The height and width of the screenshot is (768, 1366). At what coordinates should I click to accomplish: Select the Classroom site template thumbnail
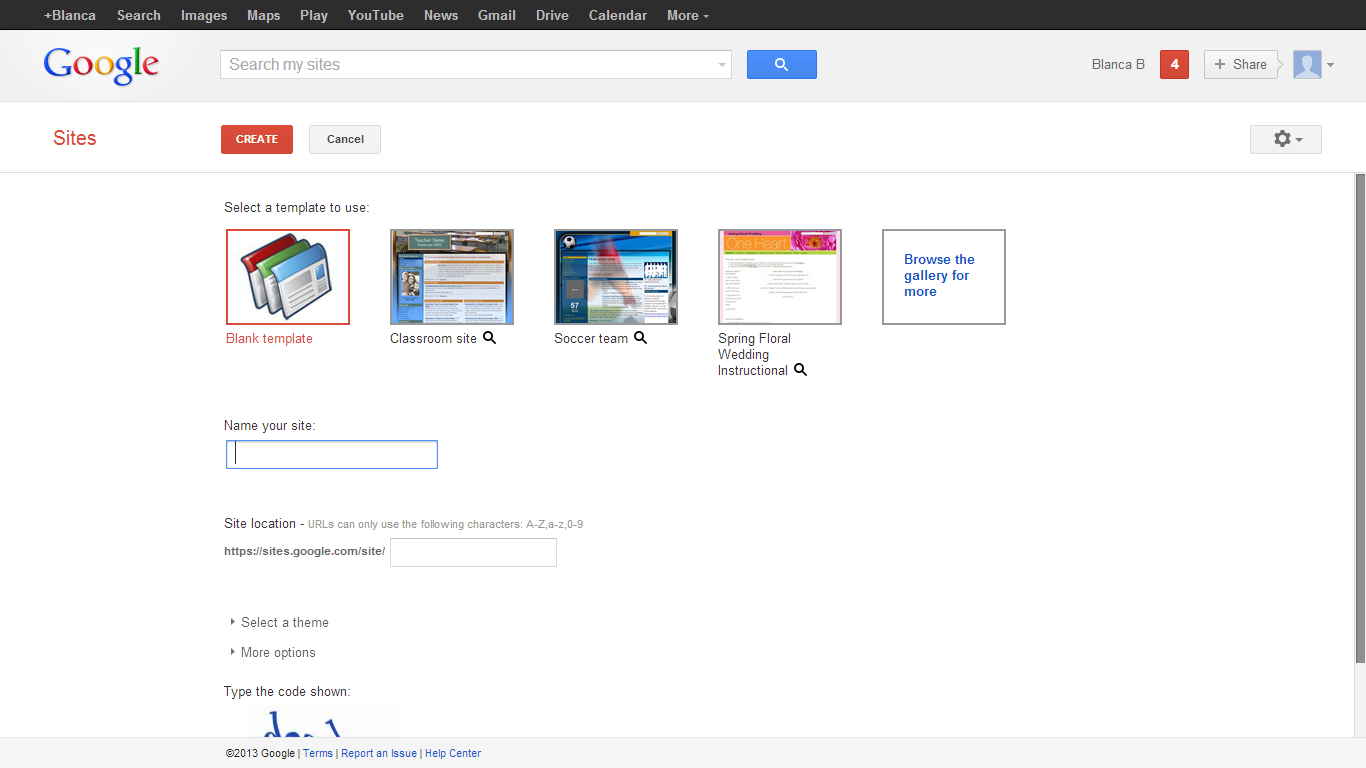[452, 277]
